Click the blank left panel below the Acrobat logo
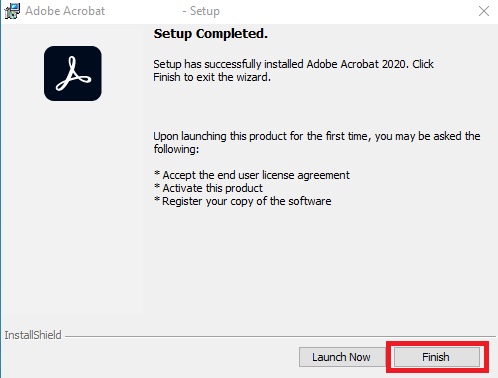Screen dimensions: 498x378 [x=72, y=207]
